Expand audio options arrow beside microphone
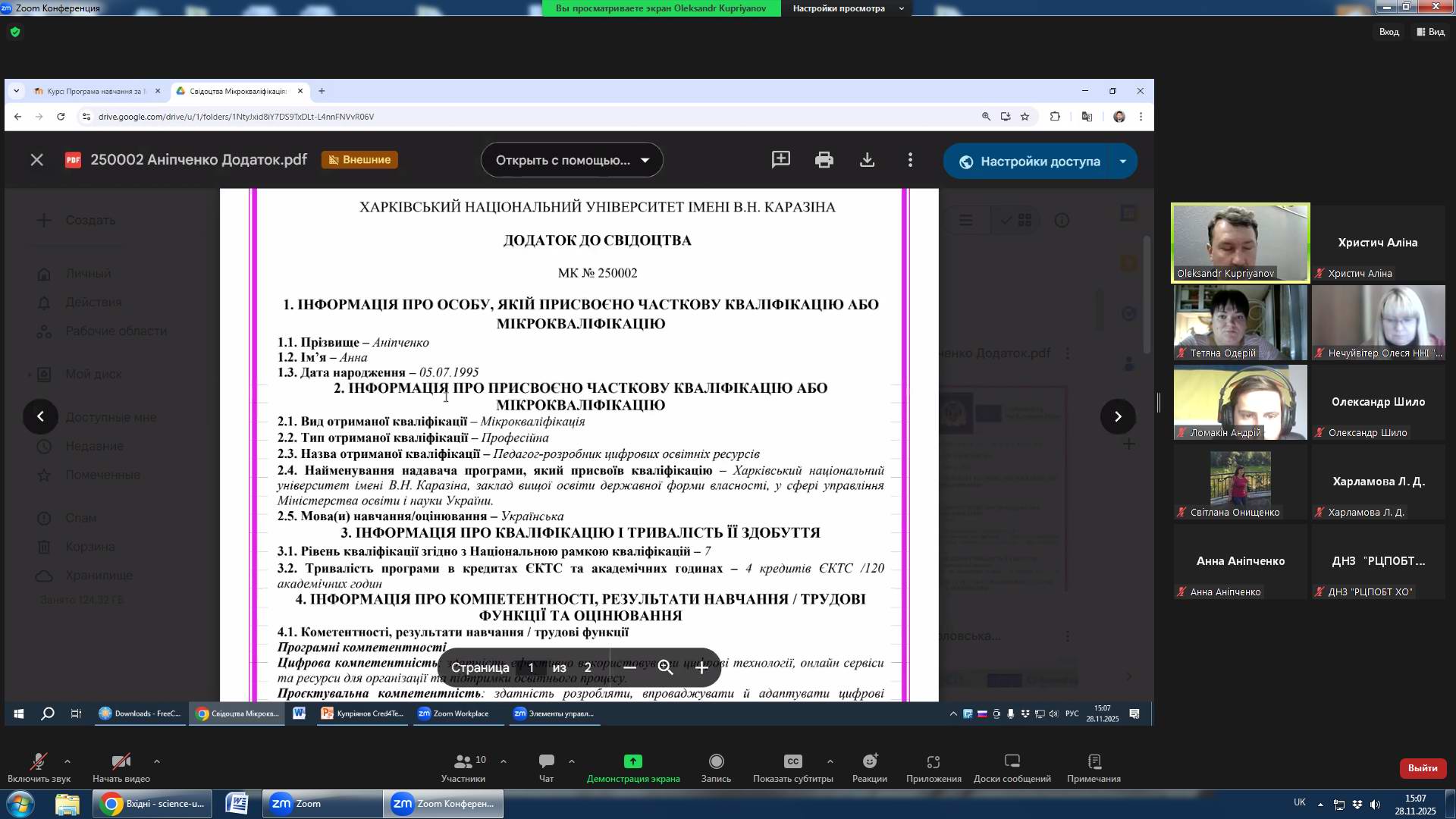Screen dimensions: 1456x819 click(x=67, y=761)
